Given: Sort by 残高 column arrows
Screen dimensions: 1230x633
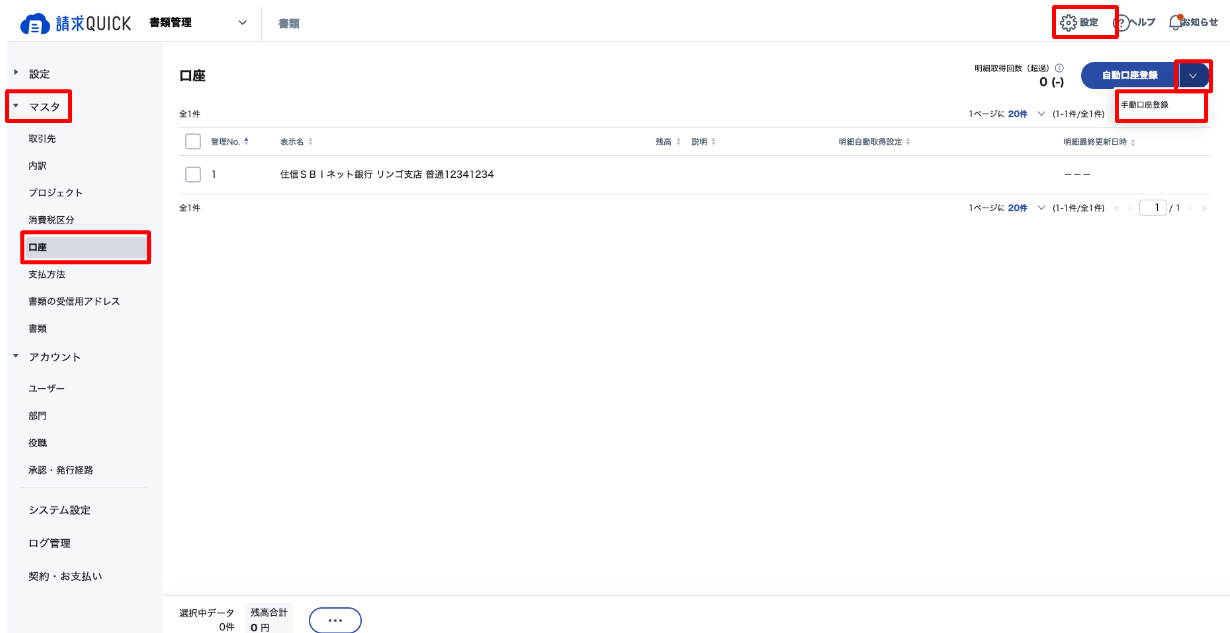Looking at the screenshot, I should [x=680, y=142].
